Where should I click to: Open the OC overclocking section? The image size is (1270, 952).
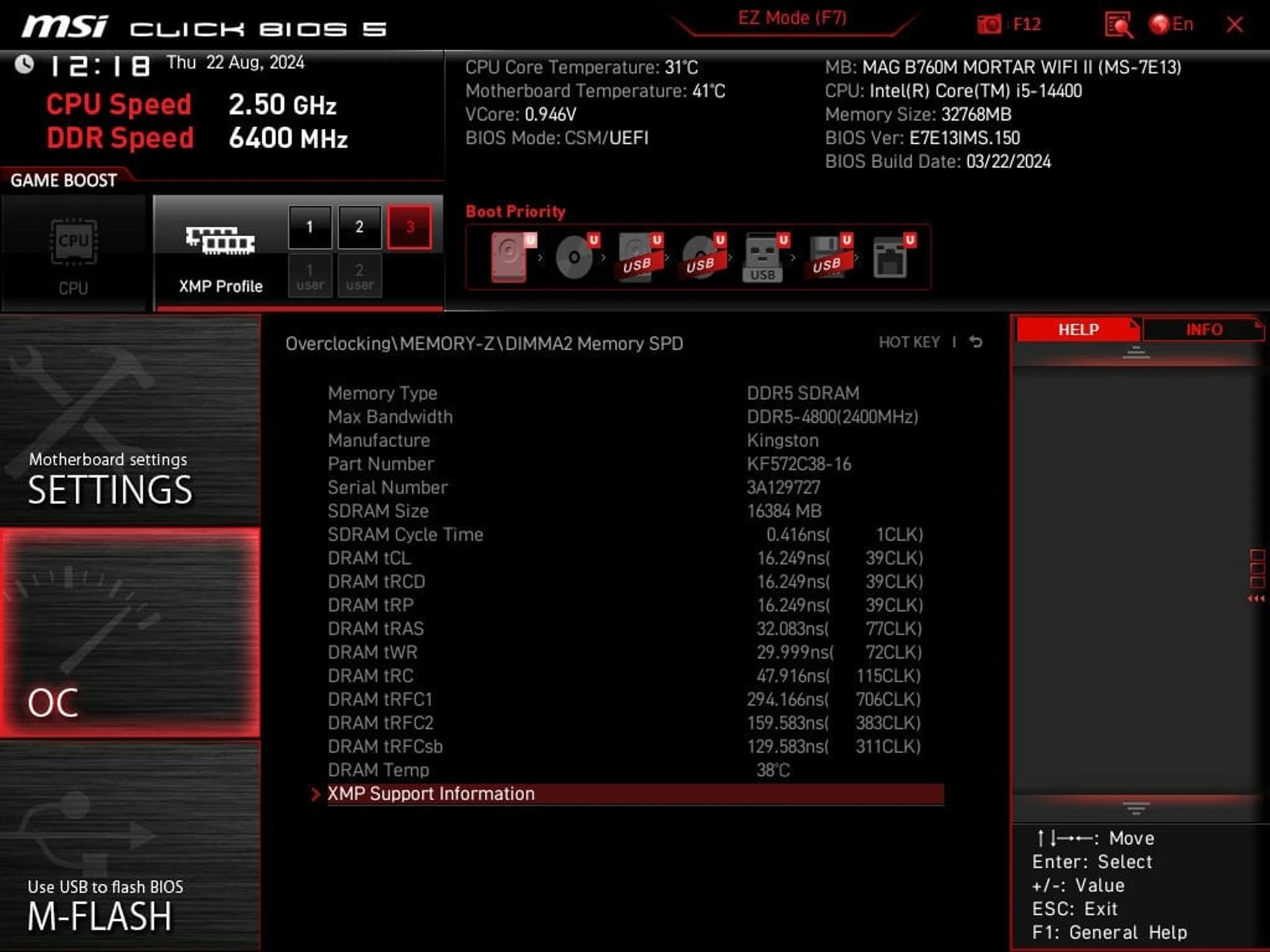coord(130,633)
